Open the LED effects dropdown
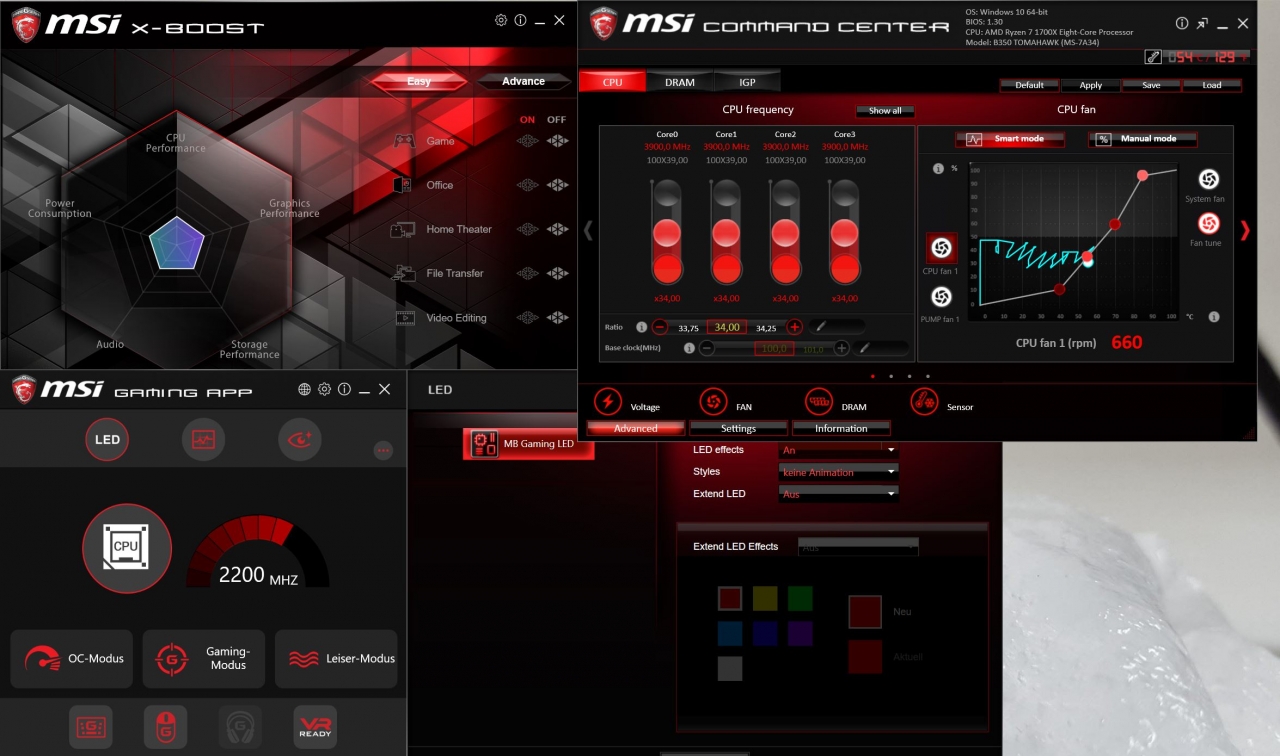Screen dimensions: 1280x756 pos(838,451)
